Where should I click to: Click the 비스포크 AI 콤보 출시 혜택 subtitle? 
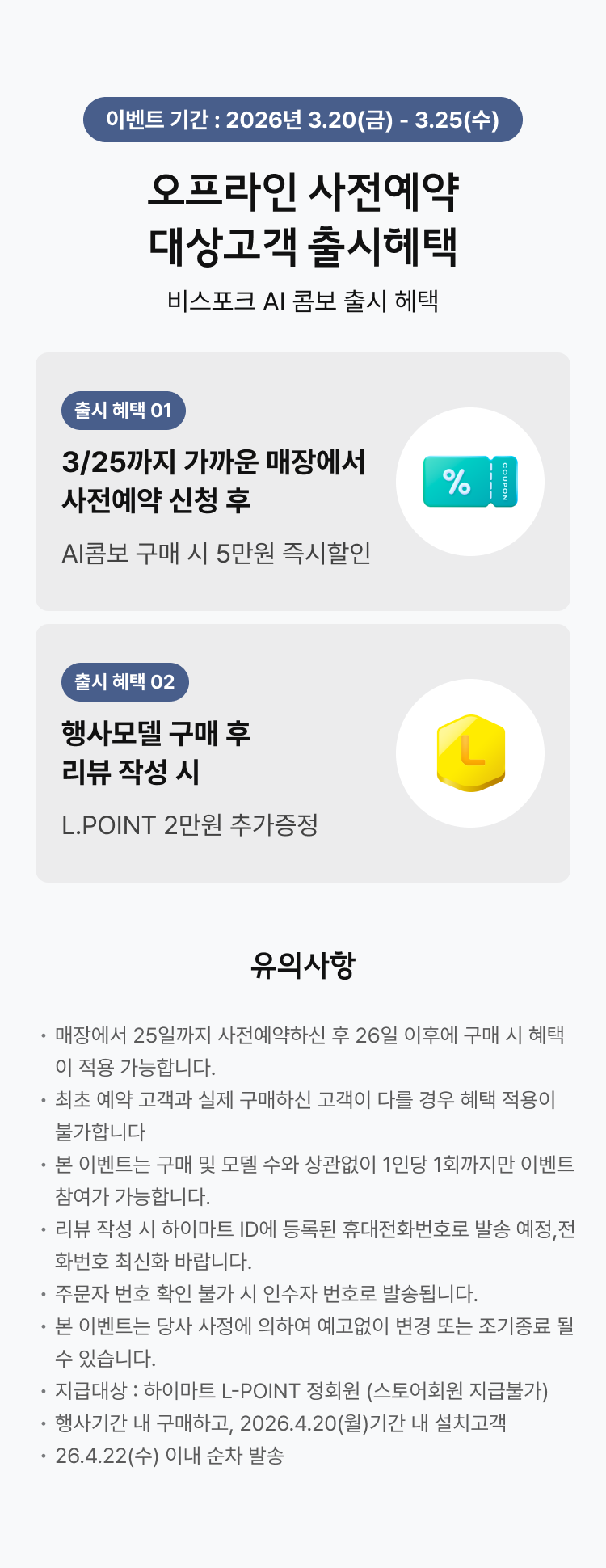click(x=303, y=301)
